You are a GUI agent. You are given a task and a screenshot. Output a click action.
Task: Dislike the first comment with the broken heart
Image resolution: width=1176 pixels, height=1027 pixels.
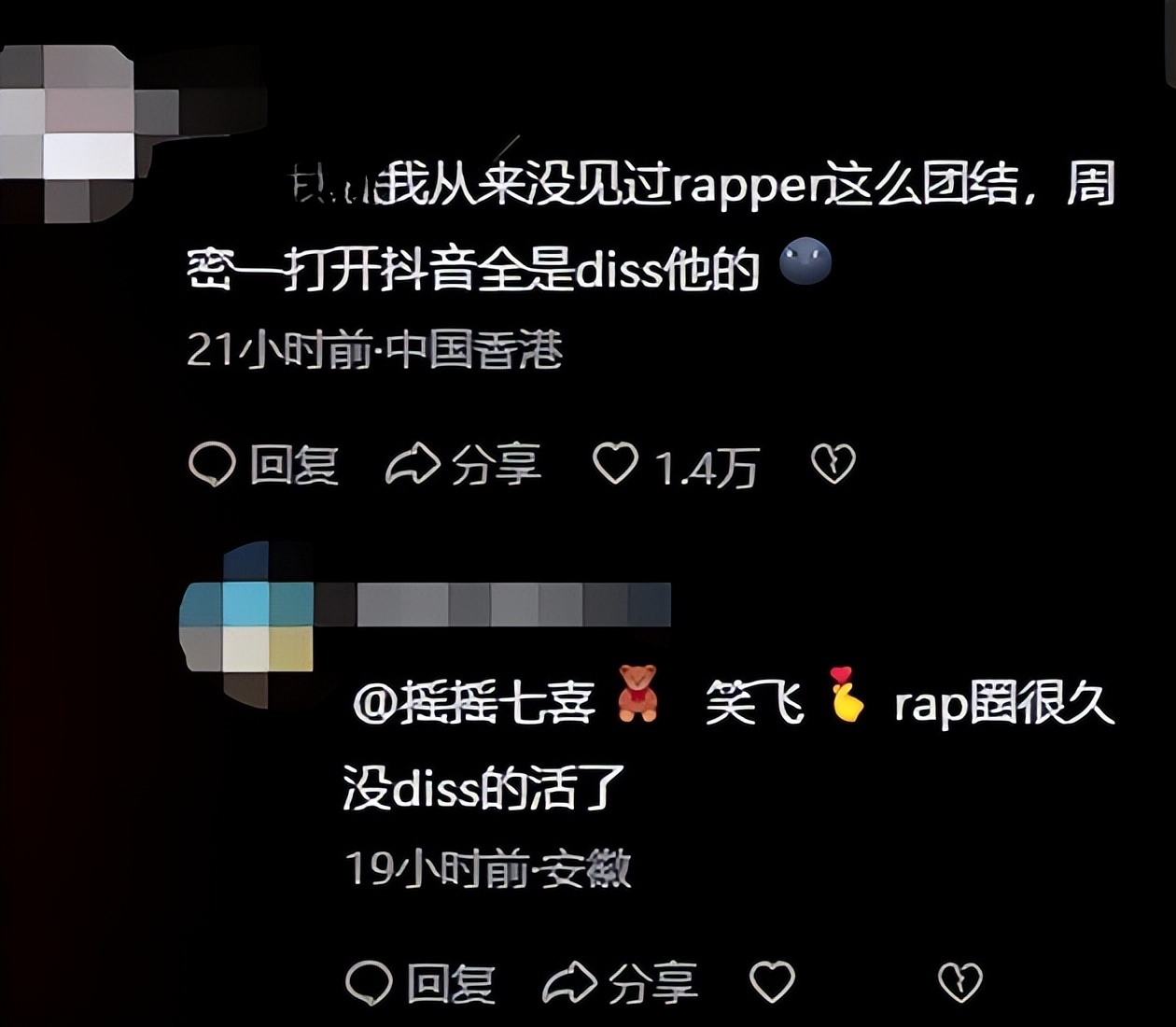click(x=833, y=464)
